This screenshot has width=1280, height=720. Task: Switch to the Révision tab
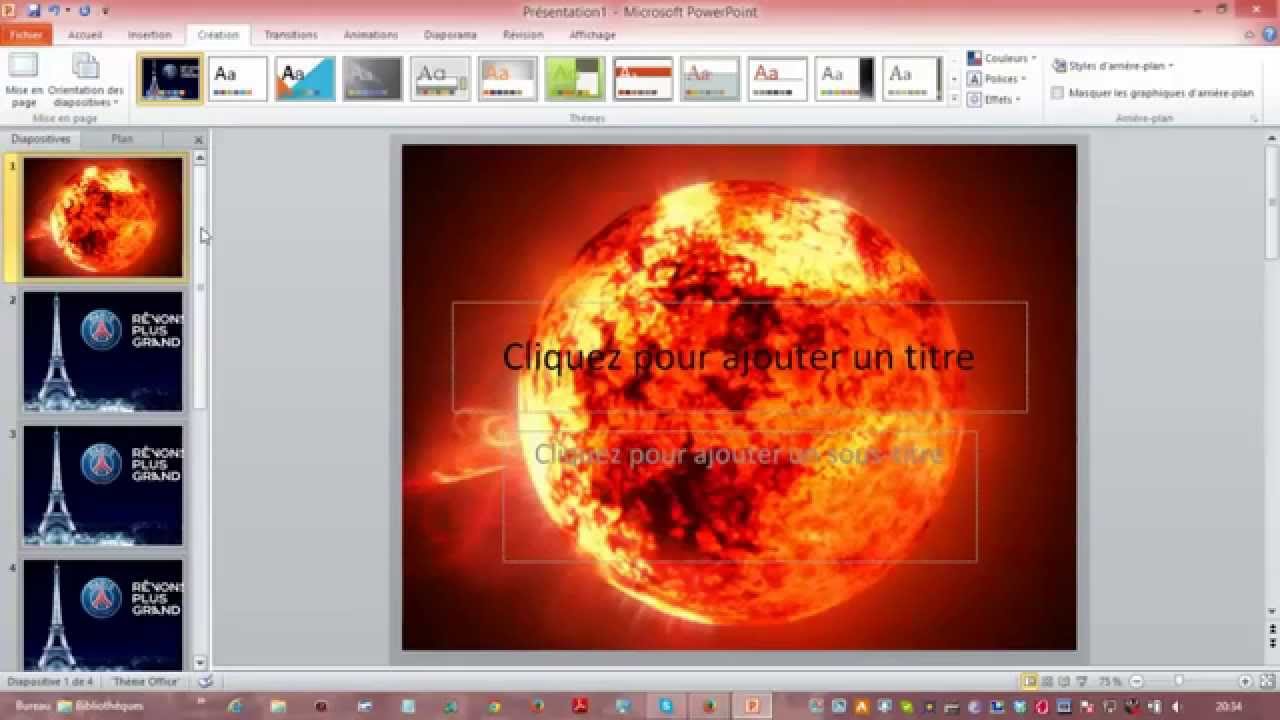[523, 35]
